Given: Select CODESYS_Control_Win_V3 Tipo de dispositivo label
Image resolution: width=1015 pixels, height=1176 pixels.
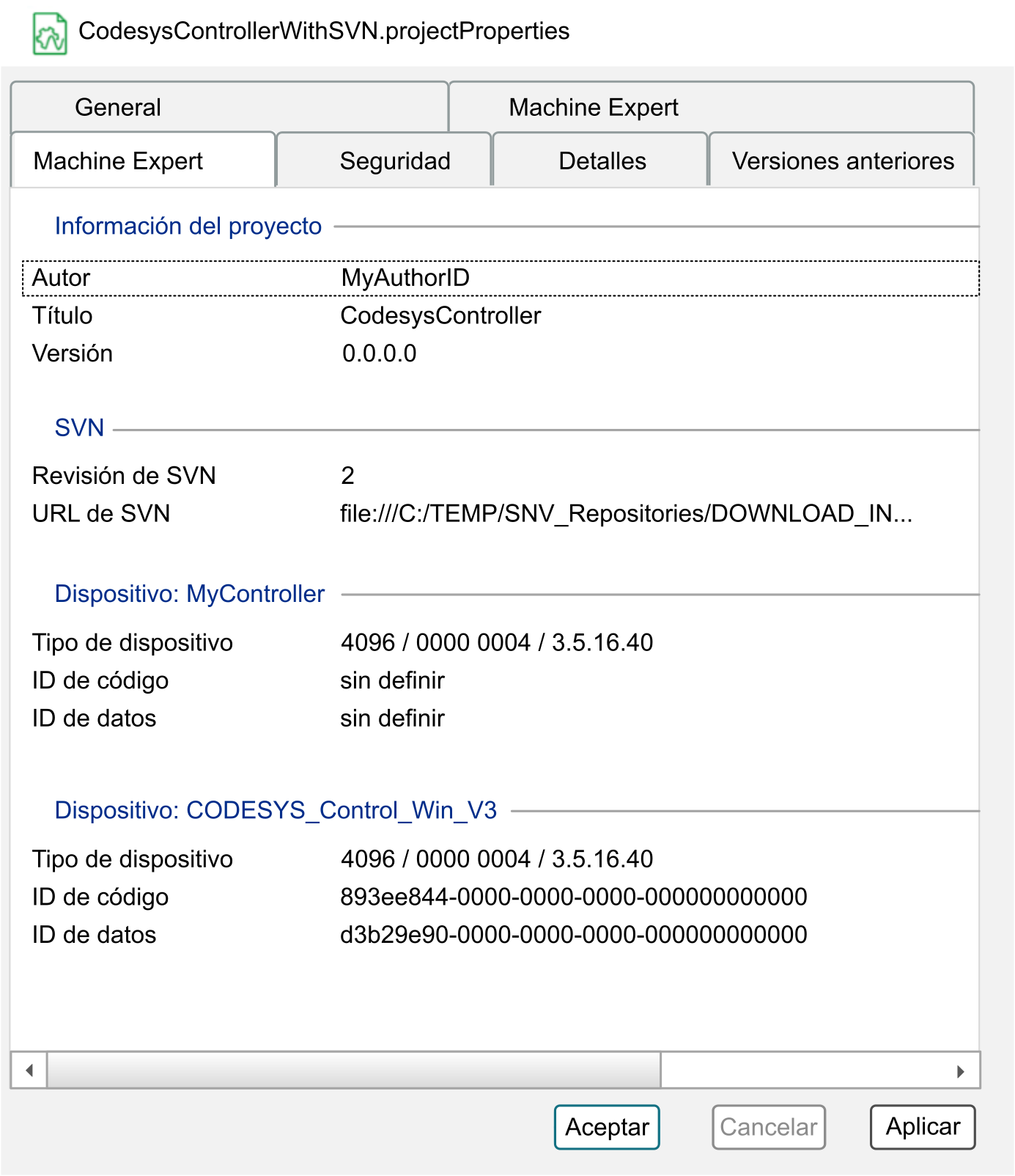Looking at the screenshot, I should click(x=133, y=859).
